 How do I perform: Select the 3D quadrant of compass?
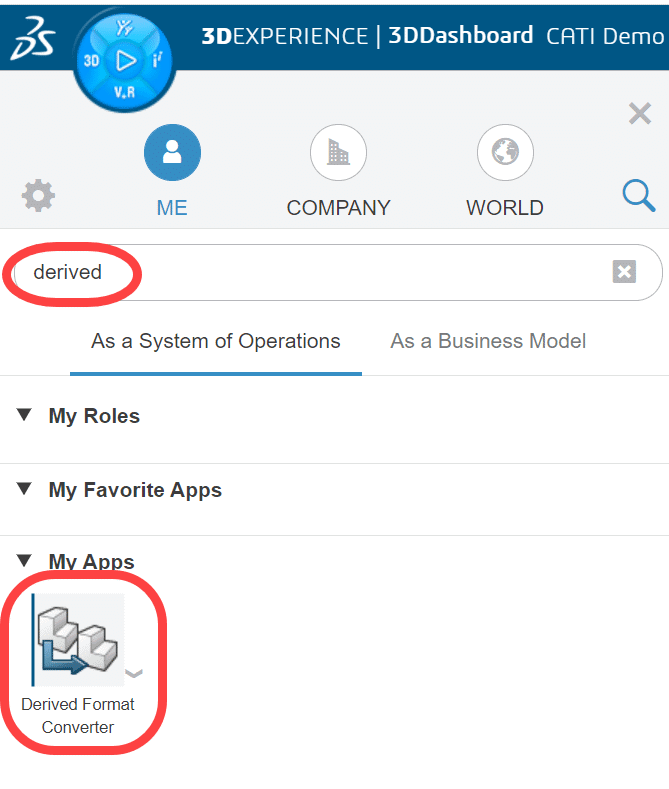[91, 61]
